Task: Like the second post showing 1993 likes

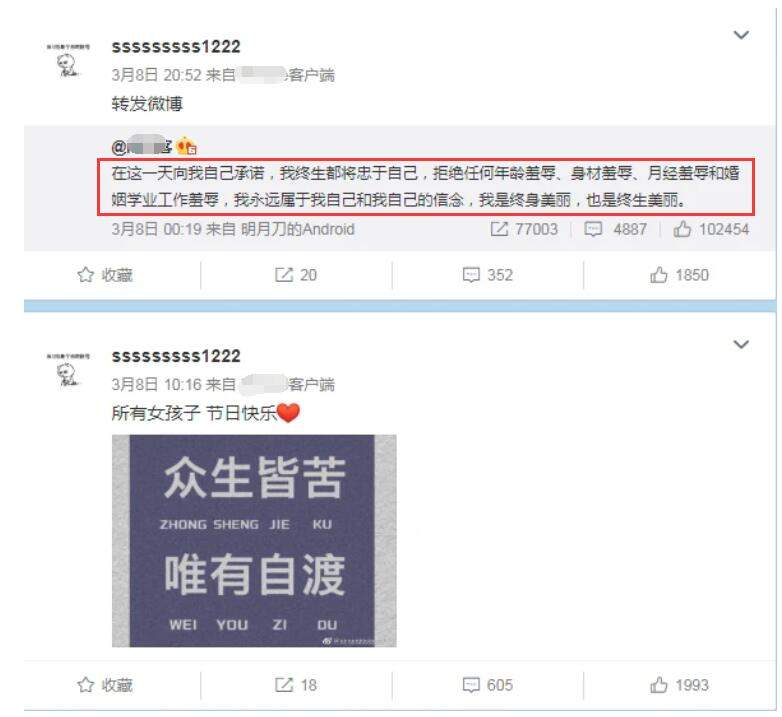Action: pyautogui.click(x=679, y=685)
